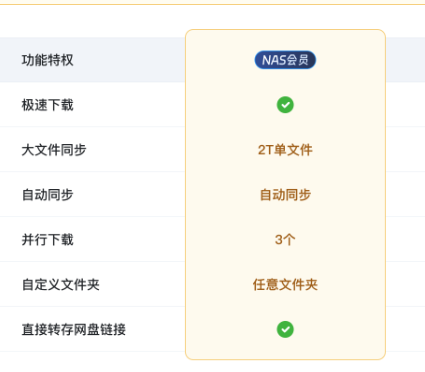Click the 功能特权 header label
This screenshot has height=372, width=425.
coord(47,60)
